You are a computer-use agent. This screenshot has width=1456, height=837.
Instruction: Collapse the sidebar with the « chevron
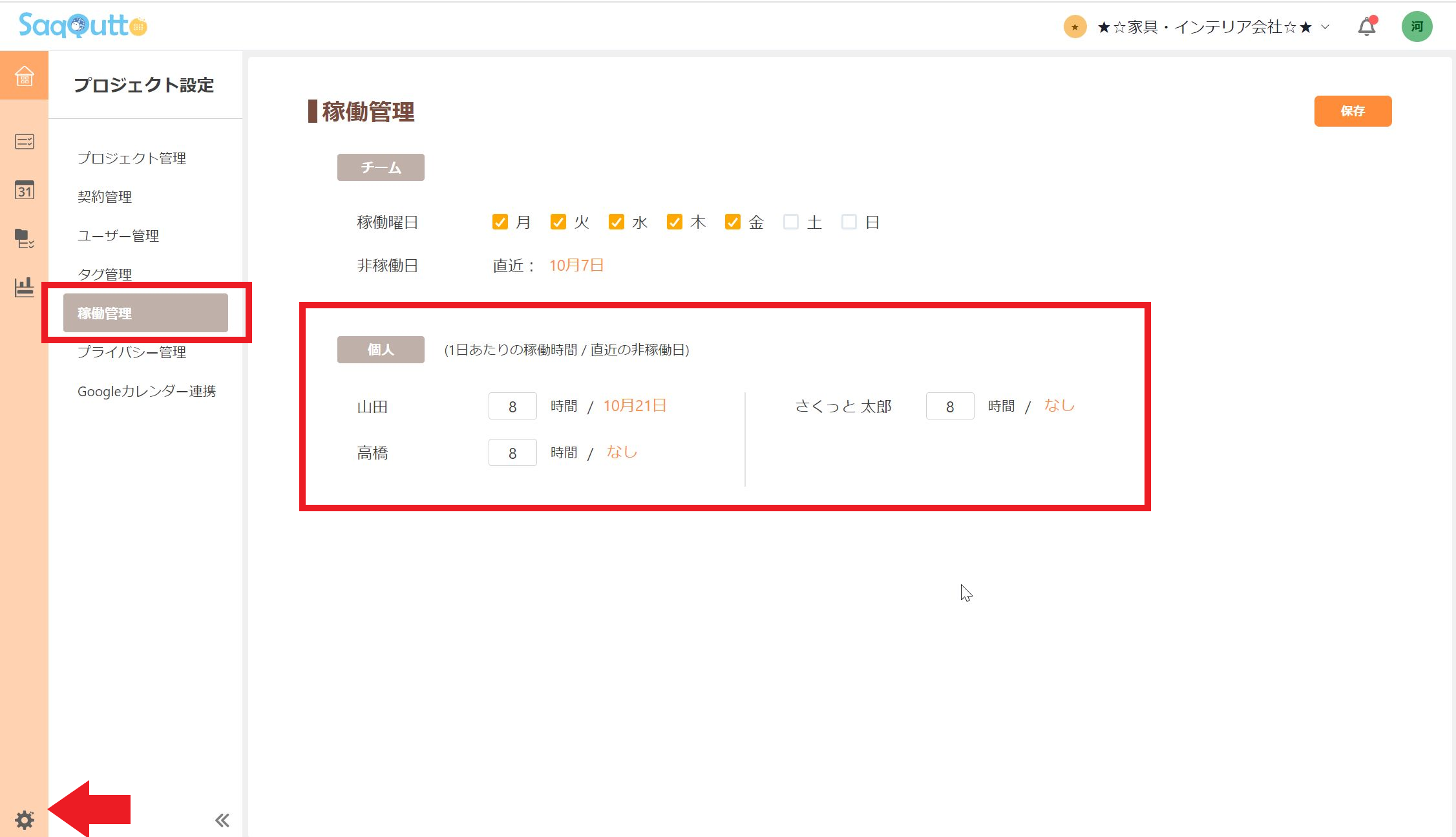222,819
